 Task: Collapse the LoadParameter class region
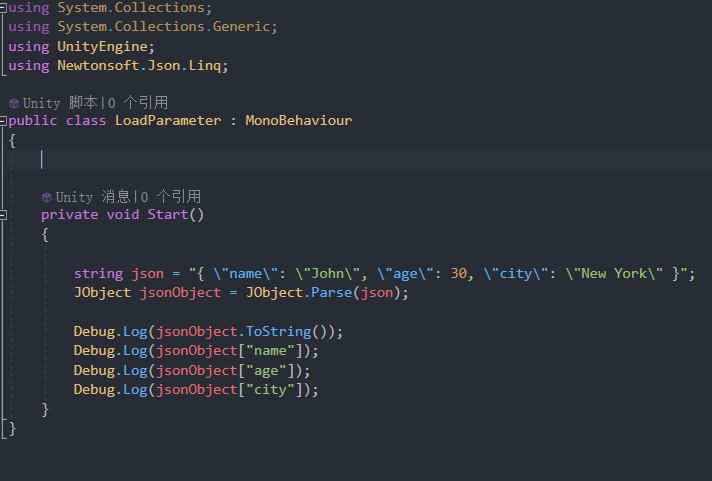[x=3, y=121]
